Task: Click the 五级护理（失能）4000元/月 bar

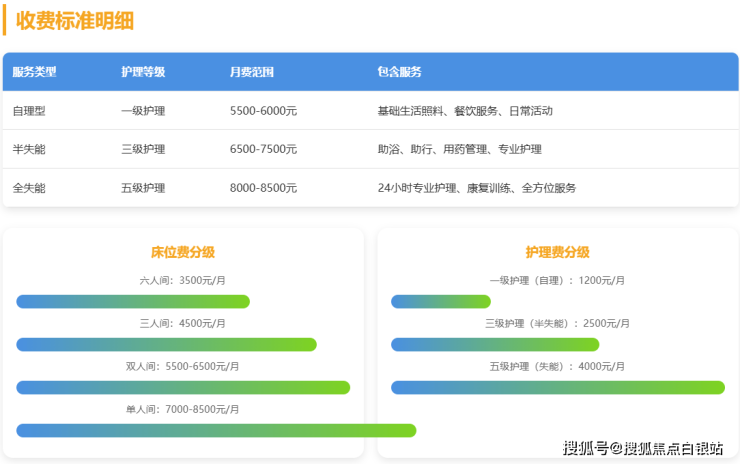Action: click(557, 388)
